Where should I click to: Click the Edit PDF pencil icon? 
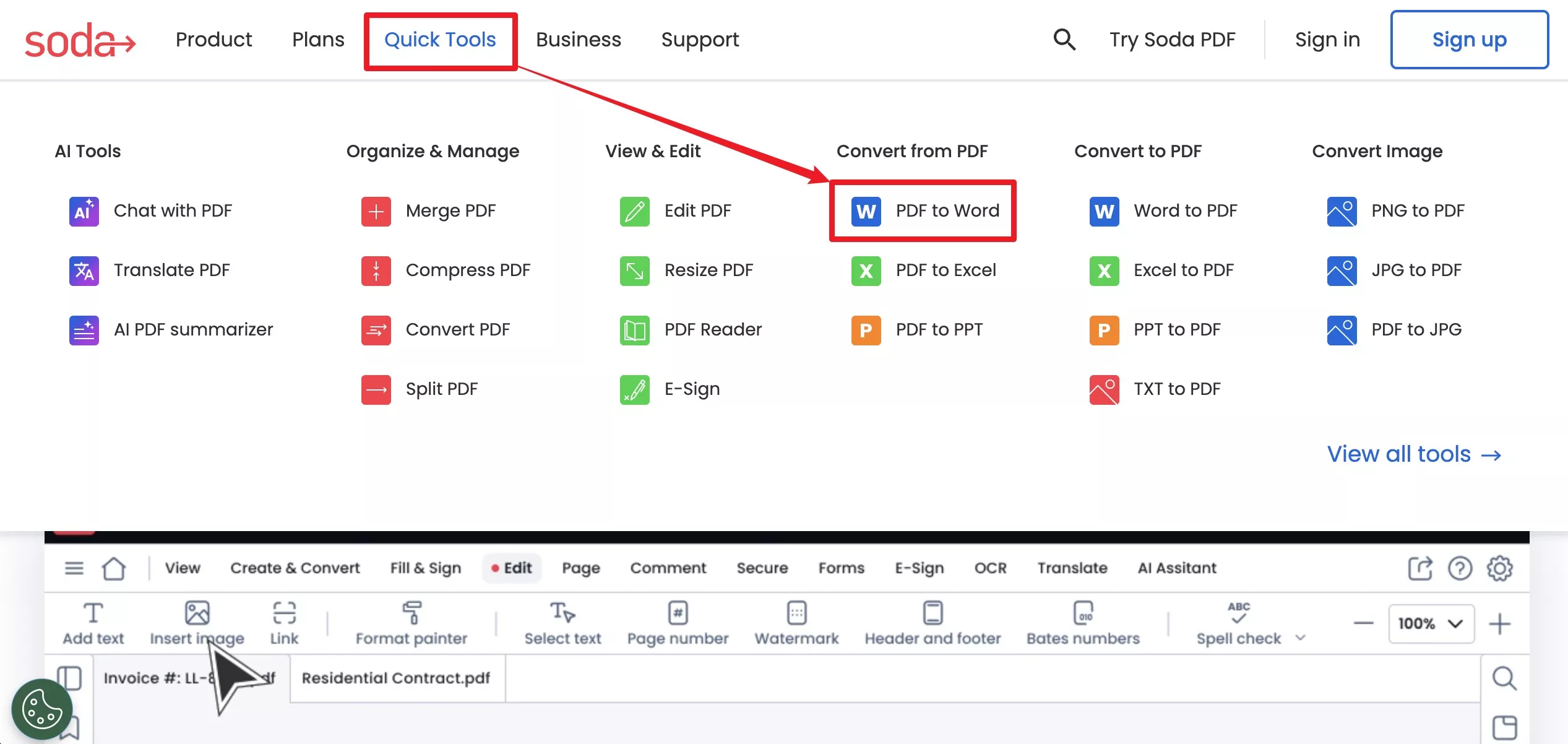tap(635, 211)
